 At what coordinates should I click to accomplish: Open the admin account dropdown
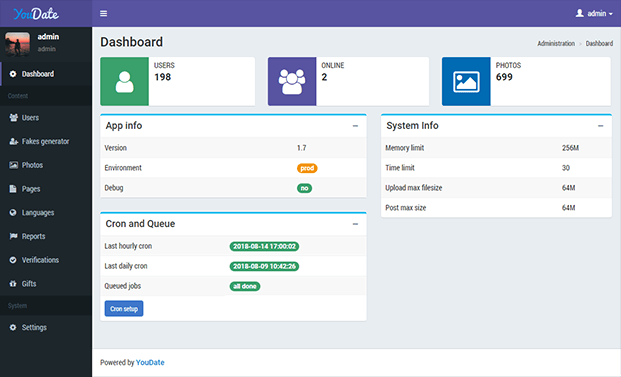(x=594, y=13)
